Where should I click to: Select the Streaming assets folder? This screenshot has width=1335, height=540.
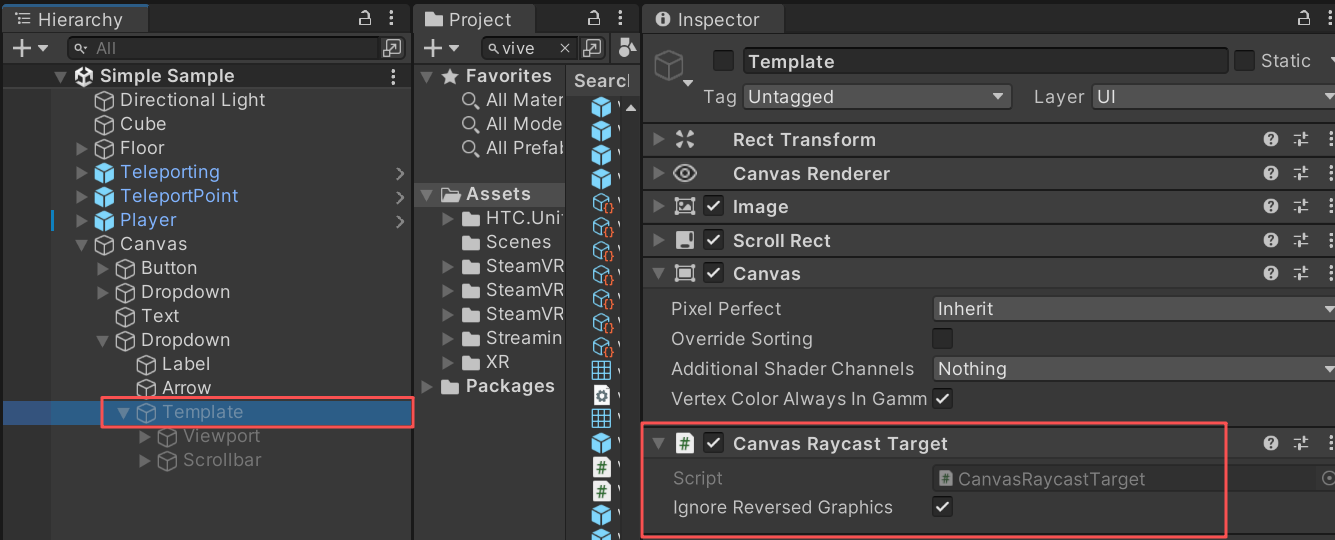512,338
